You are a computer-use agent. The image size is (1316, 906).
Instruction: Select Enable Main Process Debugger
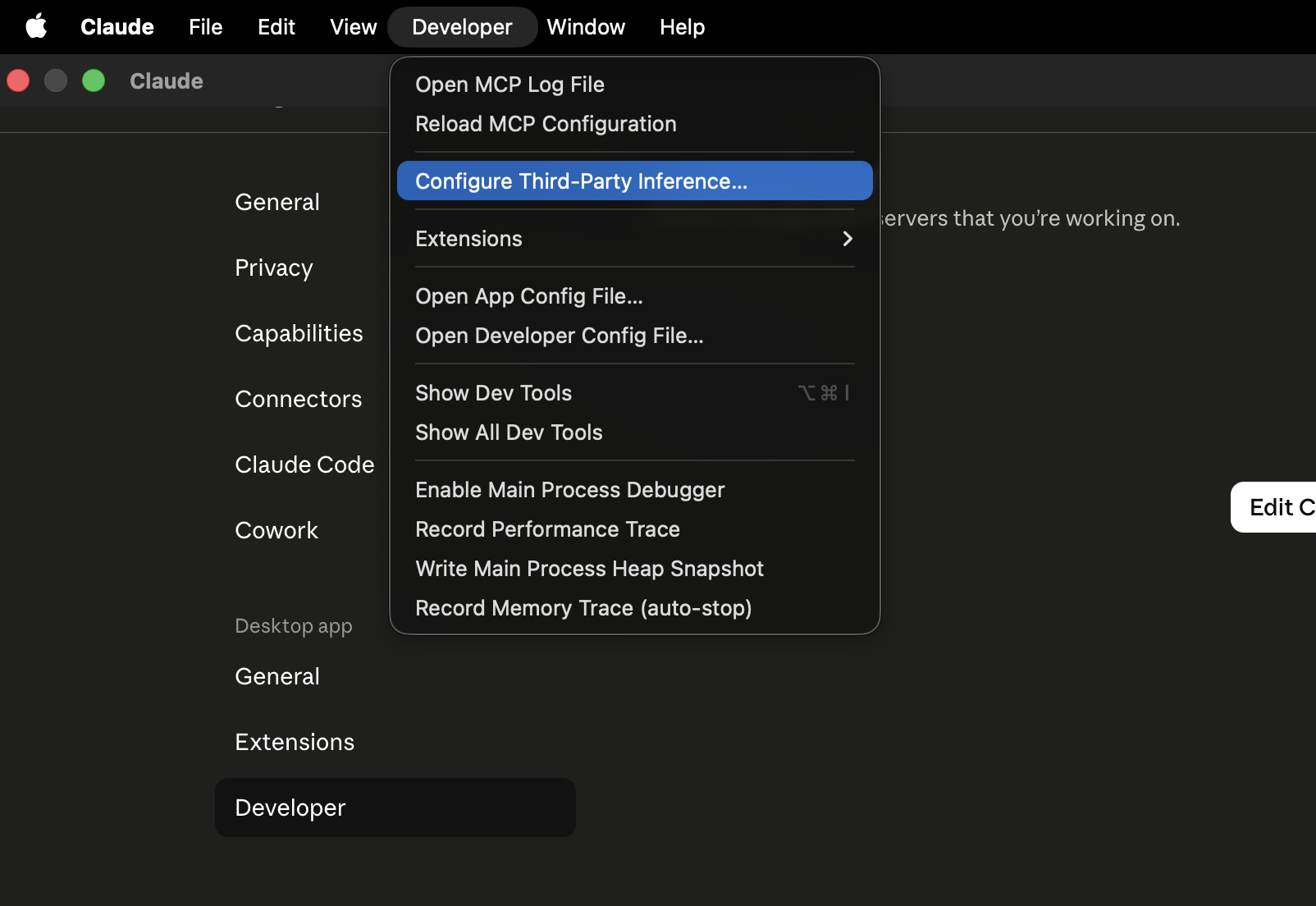click(634, 490)
